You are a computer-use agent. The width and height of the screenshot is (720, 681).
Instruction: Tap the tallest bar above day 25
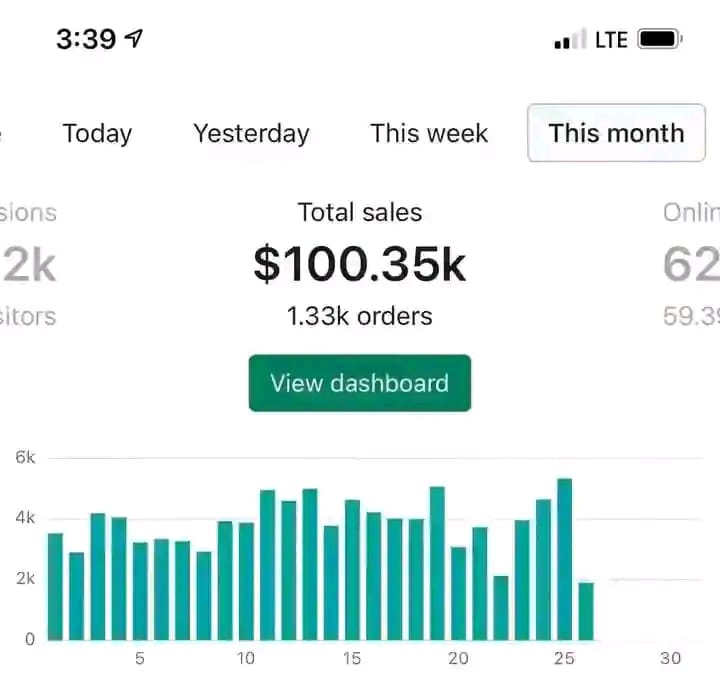coord(564,560)
